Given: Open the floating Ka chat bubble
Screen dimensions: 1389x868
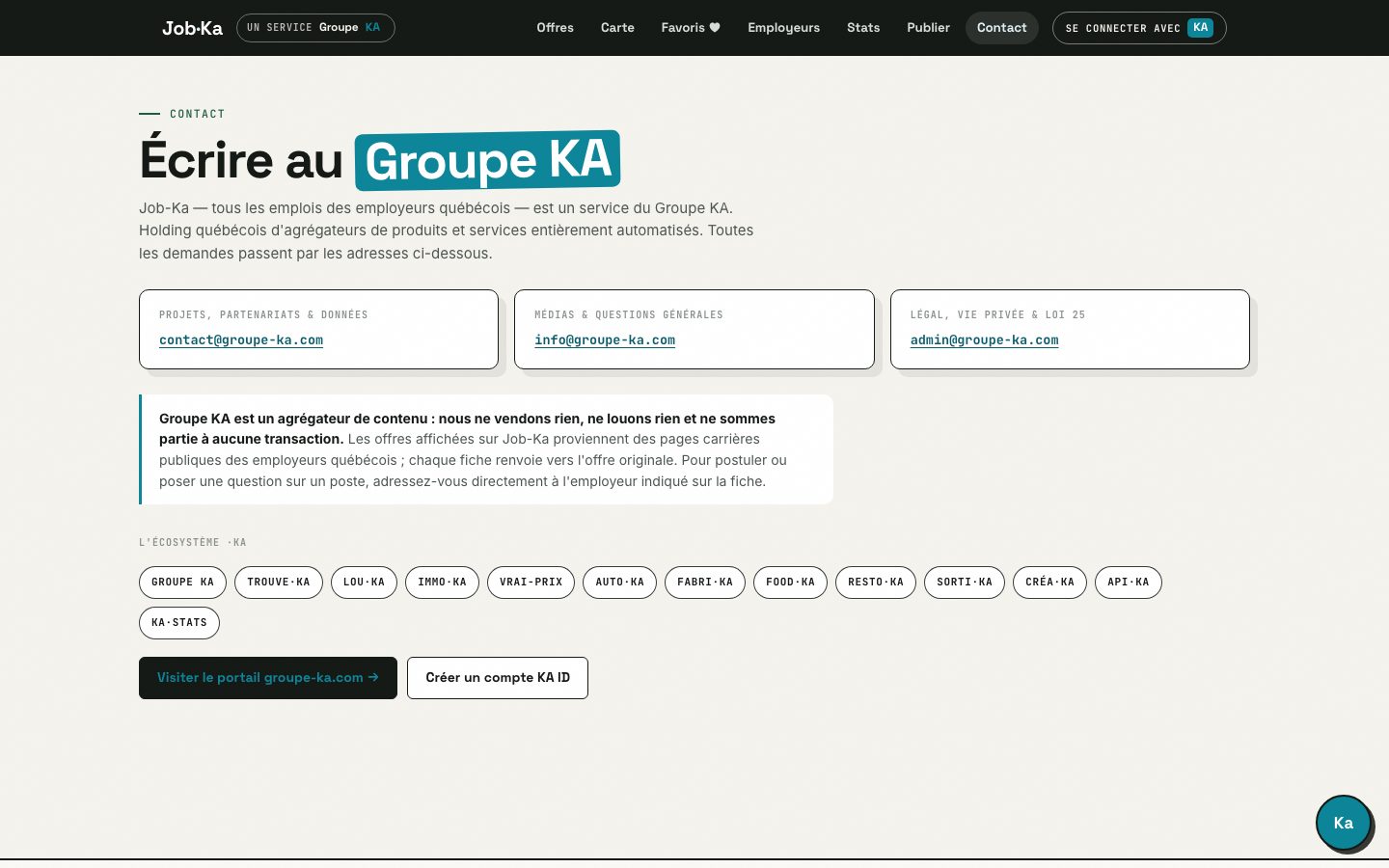Looking at the screenshot, I should click(x=1343, y=823).
